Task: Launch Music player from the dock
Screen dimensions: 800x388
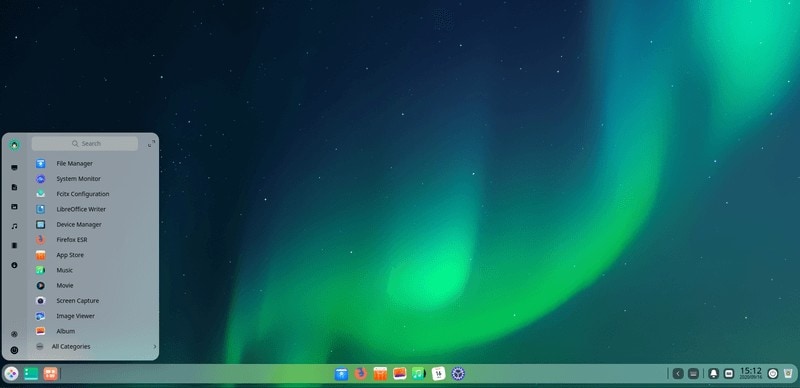Action: [x=419, y=374]
